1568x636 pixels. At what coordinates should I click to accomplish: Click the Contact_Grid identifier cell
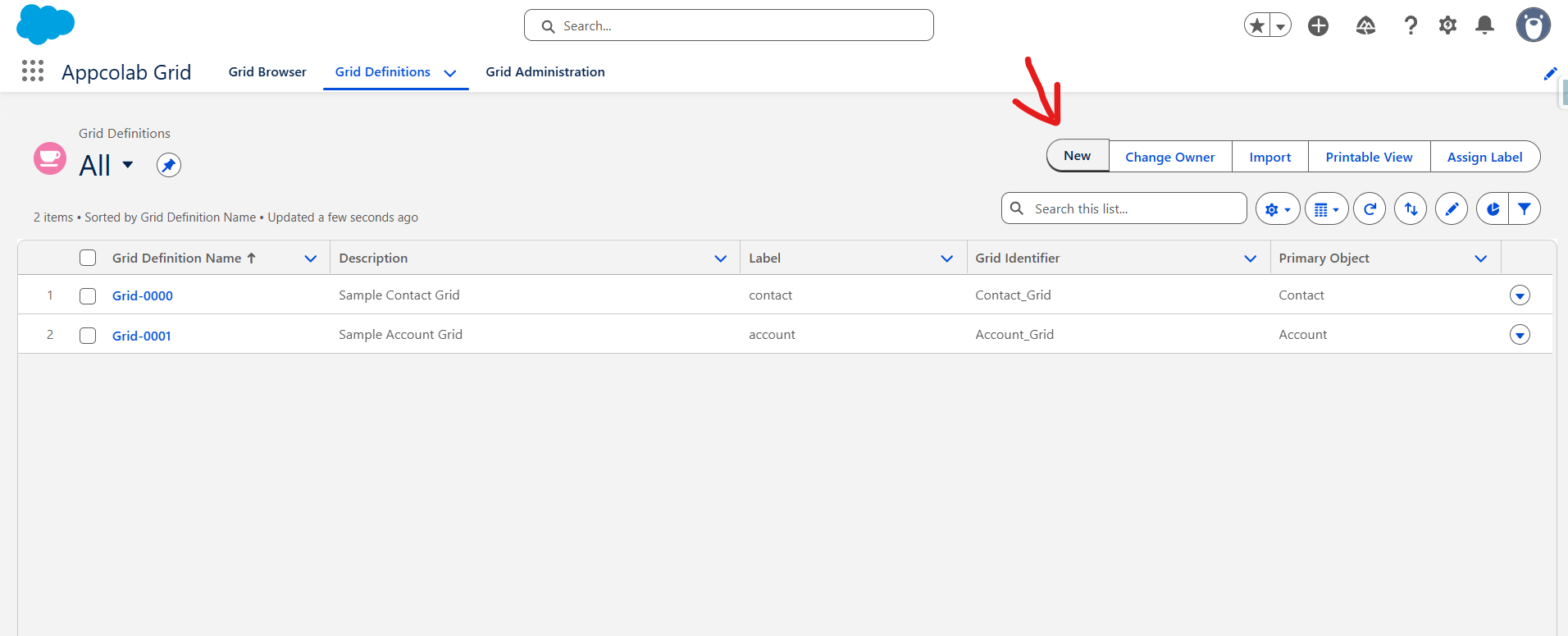coord(1013,295)
